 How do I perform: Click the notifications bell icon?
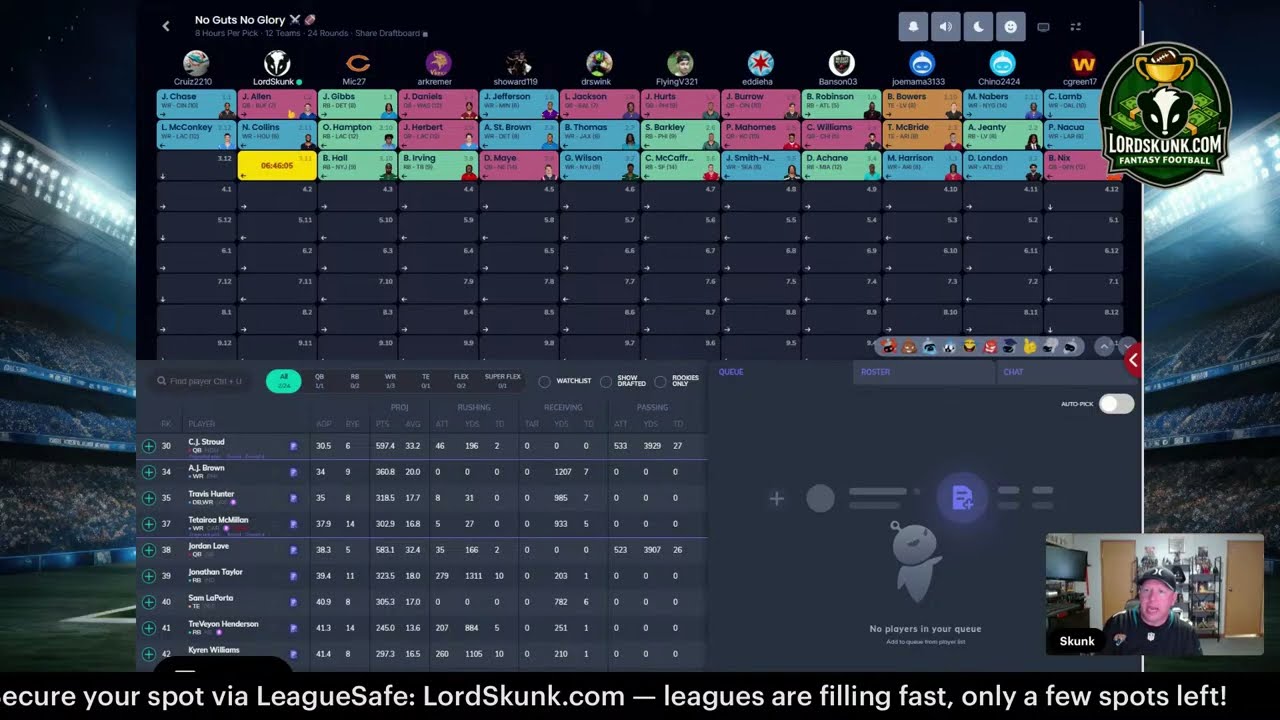click(x=914, y=27)
